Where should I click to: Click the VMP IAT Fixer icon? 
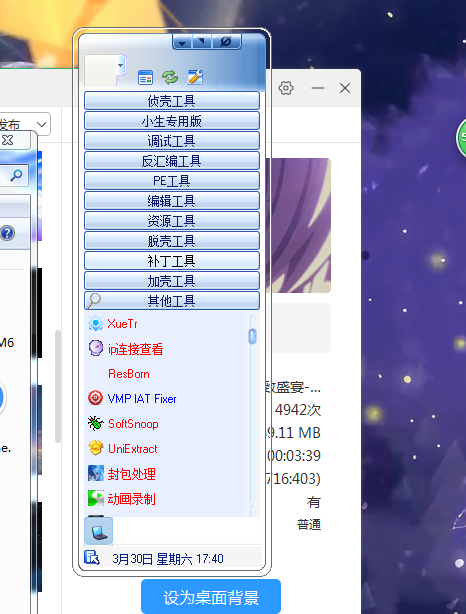click(x=96, y=398)
